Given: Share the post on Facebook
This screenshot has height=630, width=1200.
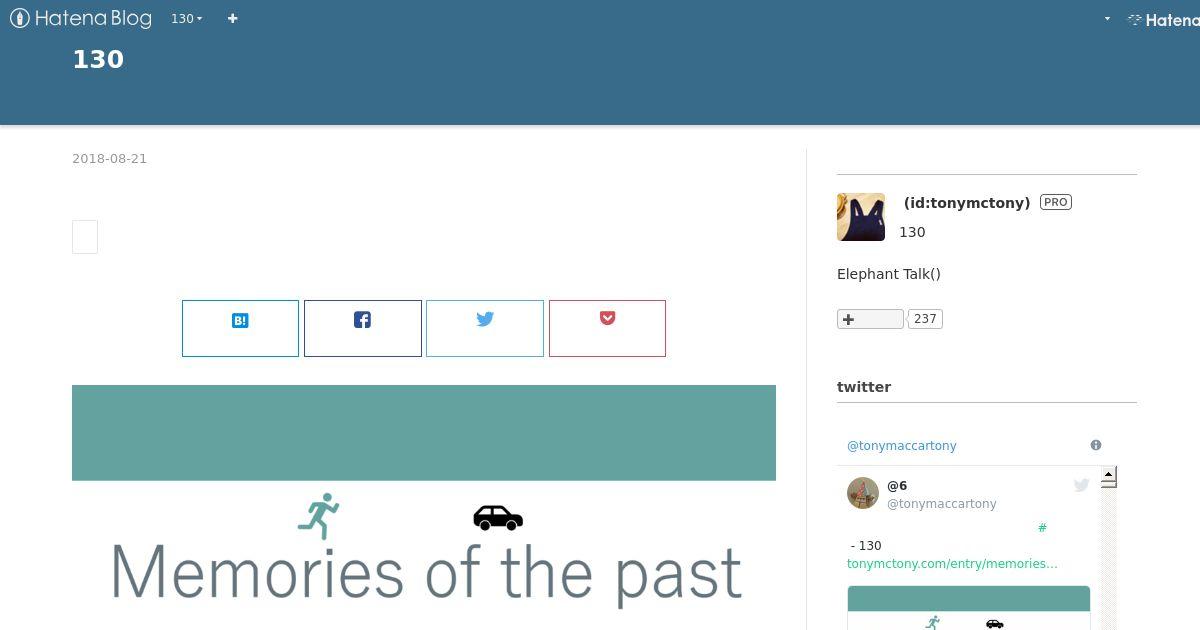Looking at the screenshot, I should 362,328.
